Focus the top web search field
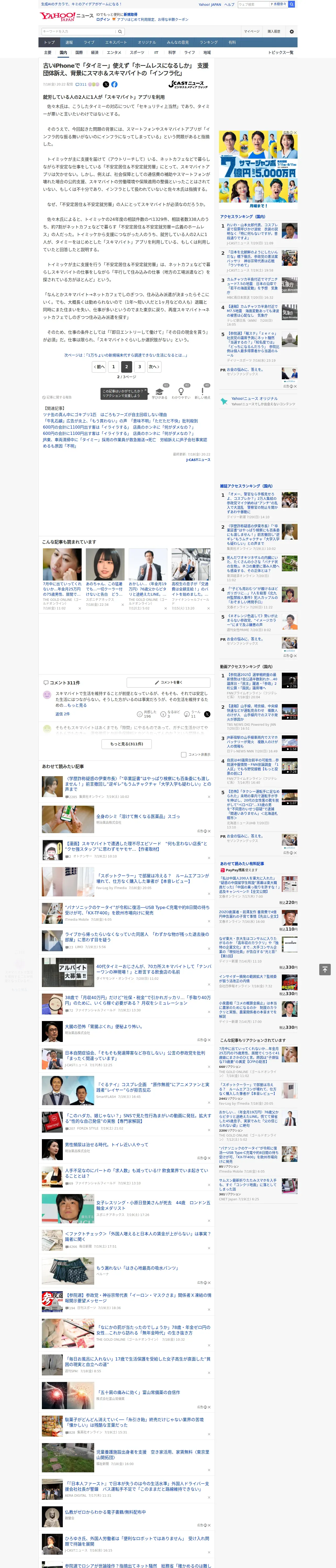The height and width of the screenshot is (1568, 336). [253, 4]
